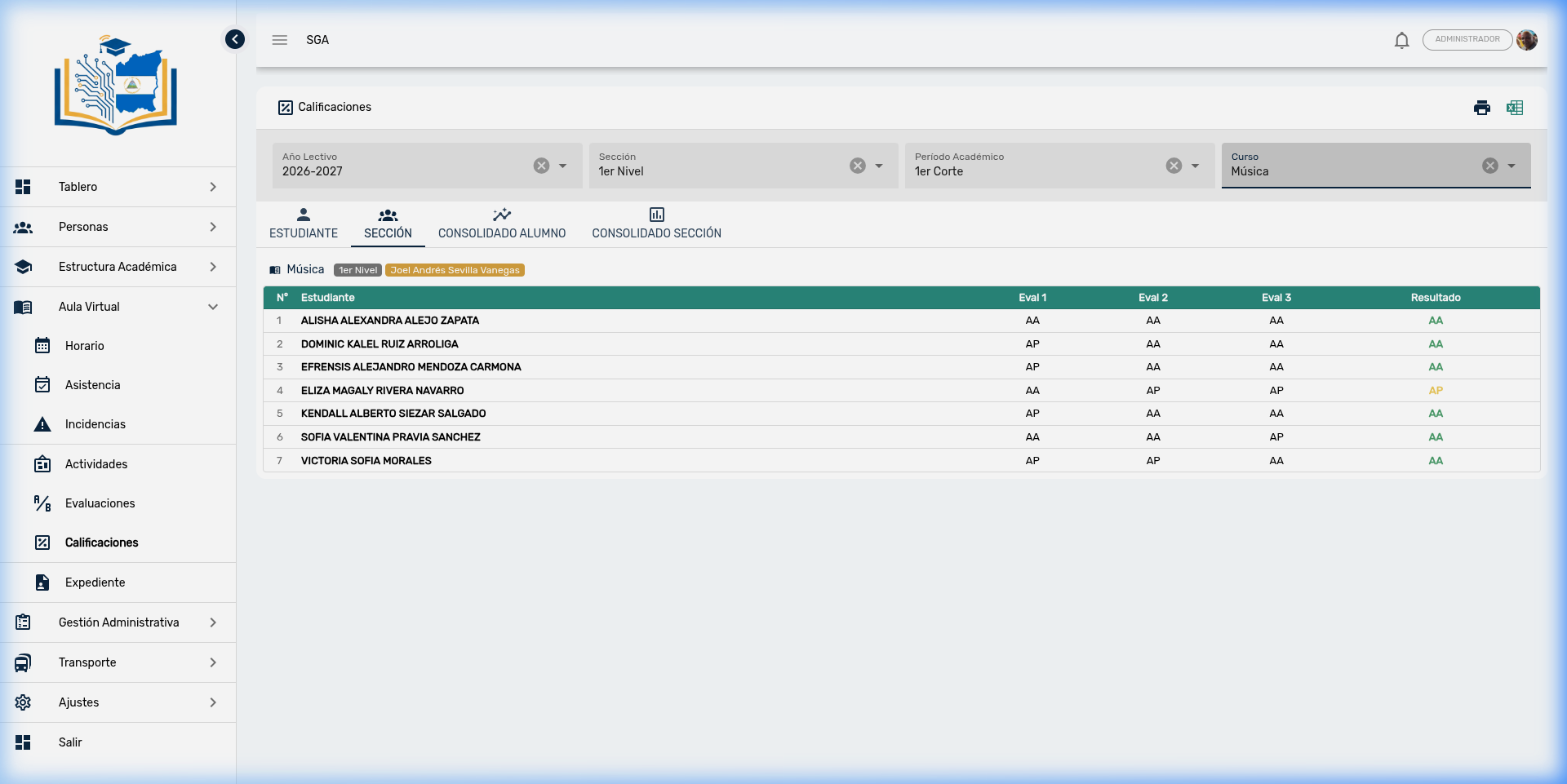Open Asistencia from the sidebar
This screenshot has width=1567, height=784.
(92, 385)
